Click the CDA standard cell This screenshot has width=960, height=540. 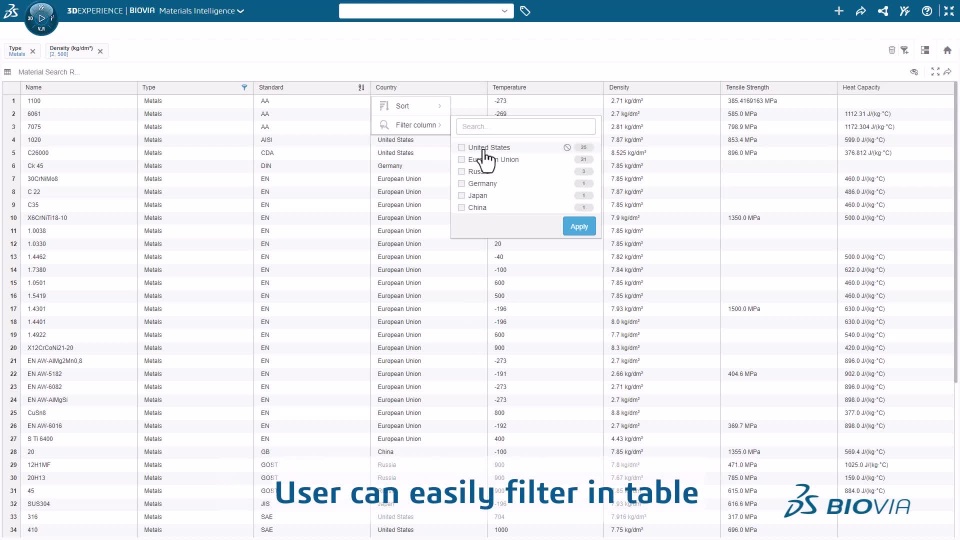312,152
